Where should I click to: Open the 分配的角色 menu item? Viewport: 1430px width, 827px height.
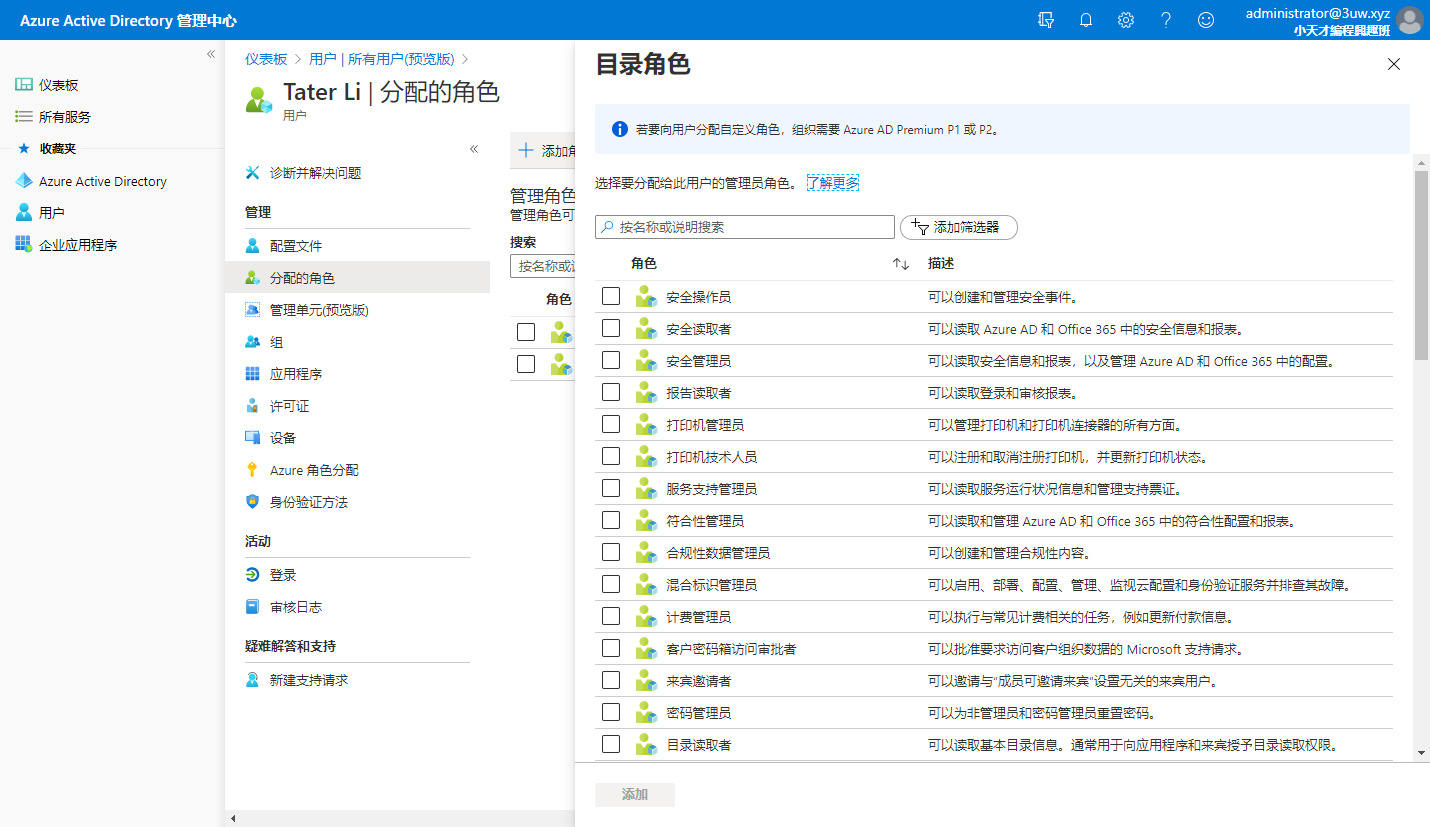pyautogui.click(x=358, y=278)
